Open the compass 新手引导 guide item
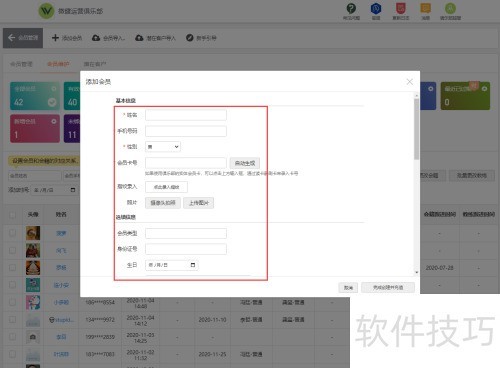Viewport: 500px width, 368px height. click(x=201, y=38)
